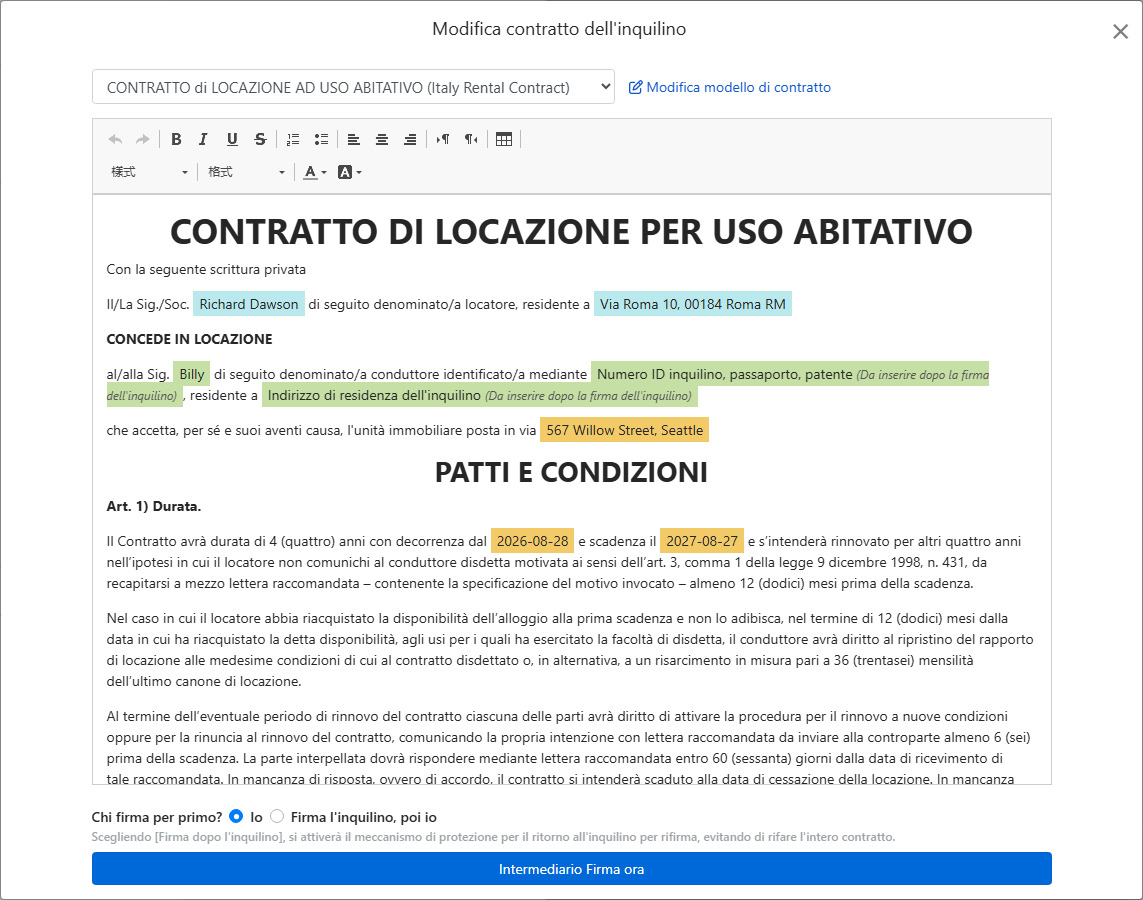Screen dimensions: 1143x900
Task: Click paragraph starting Nel caso in cui
Action: point(570,649)
